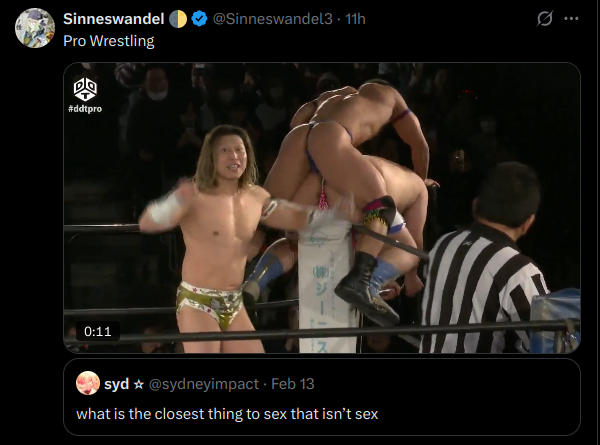
Task: Click the 0:11 video duration badge
Action: pos(98,331)
